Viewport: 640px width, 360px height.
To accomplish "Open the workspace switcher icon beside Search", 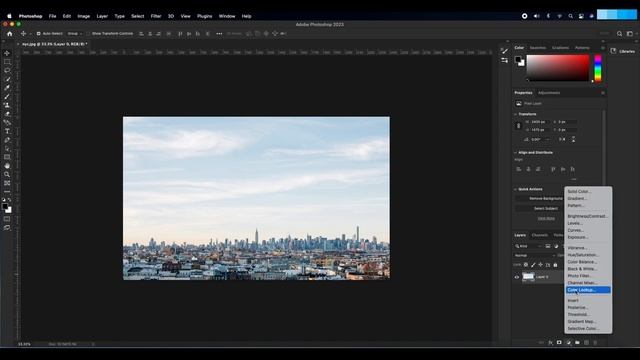I will (630, 34).
